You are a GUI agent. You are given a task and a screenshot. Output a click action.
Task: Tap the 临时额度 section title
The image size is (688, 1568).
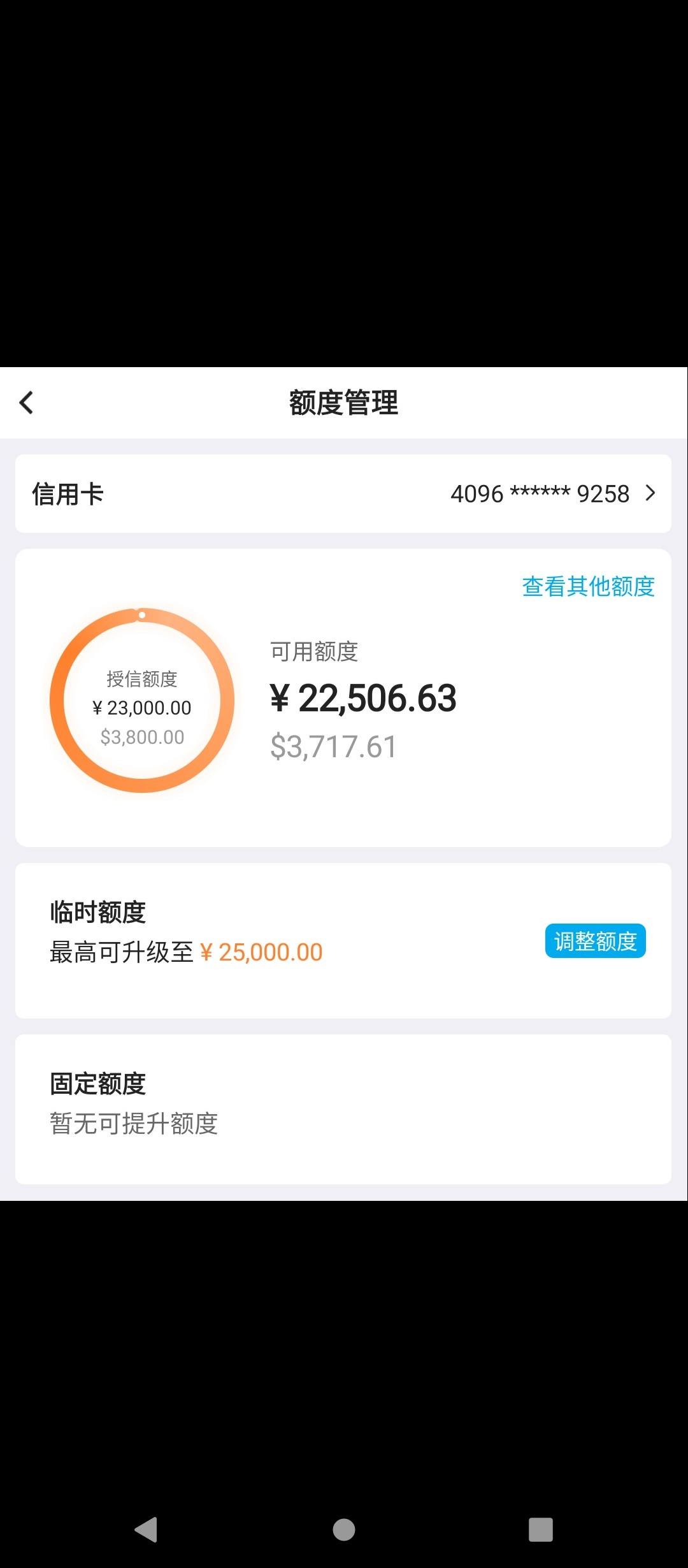pyautogui.click(x=98, y=912)
